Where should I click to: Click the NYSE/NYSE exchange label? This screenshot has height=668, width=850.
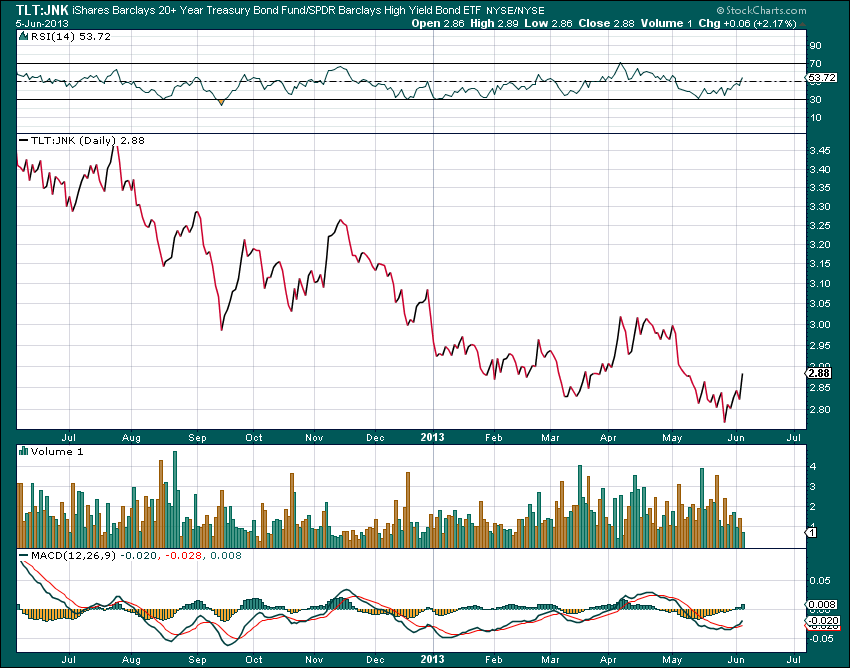(x=515, y=11)
